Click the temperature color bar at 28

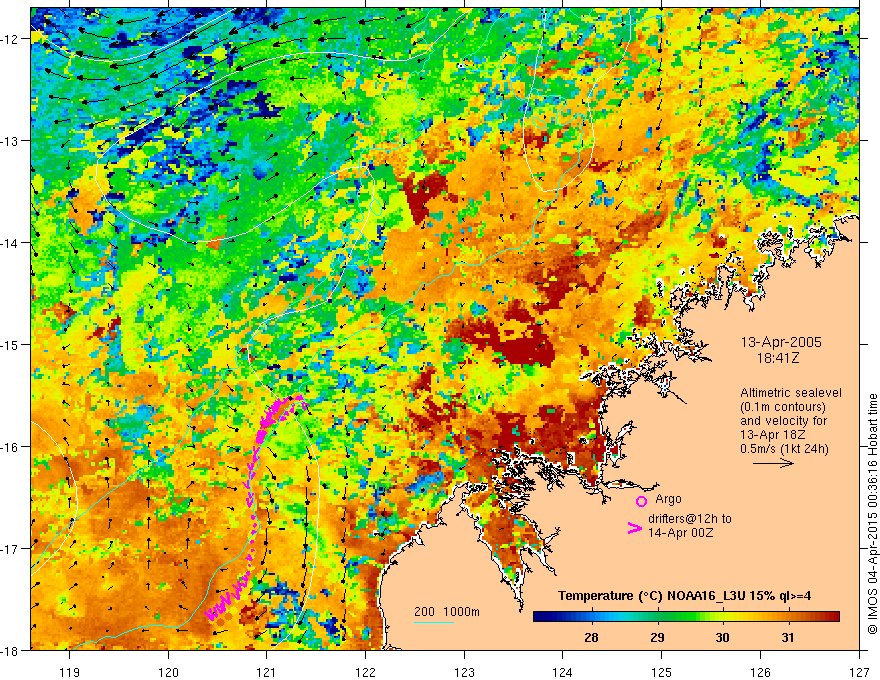[x=590, y=617]
